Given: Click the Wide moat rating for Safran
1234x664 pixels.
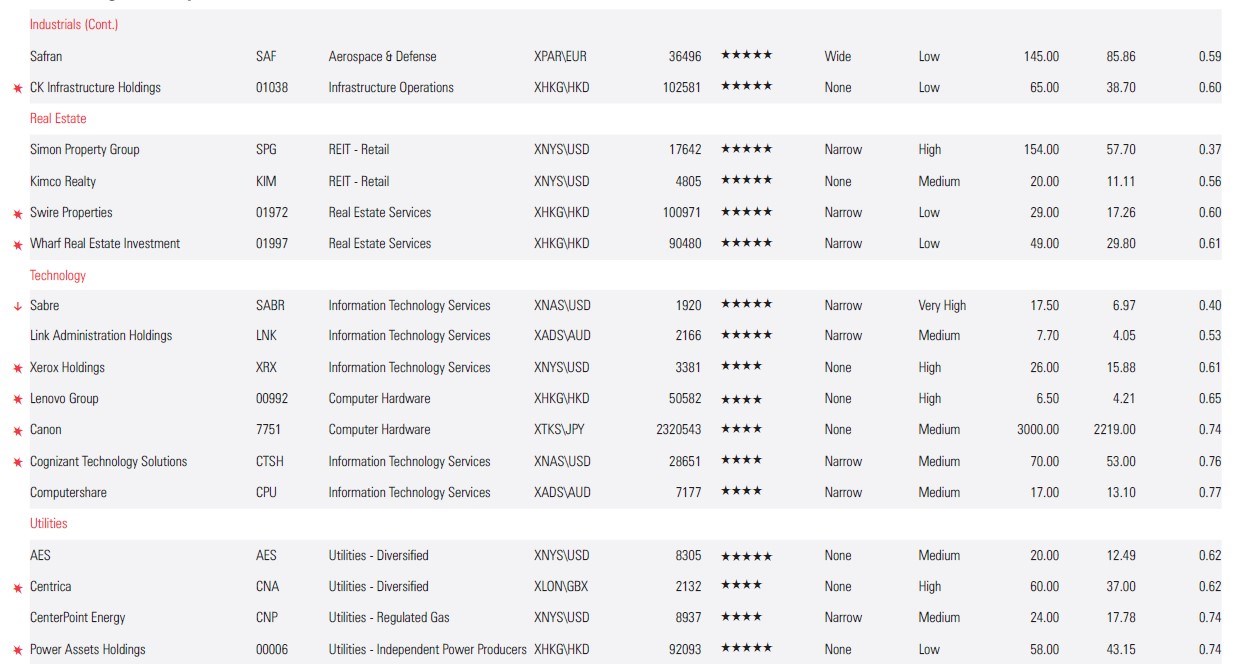Looking at the screenshot, I should coord(838,56).
